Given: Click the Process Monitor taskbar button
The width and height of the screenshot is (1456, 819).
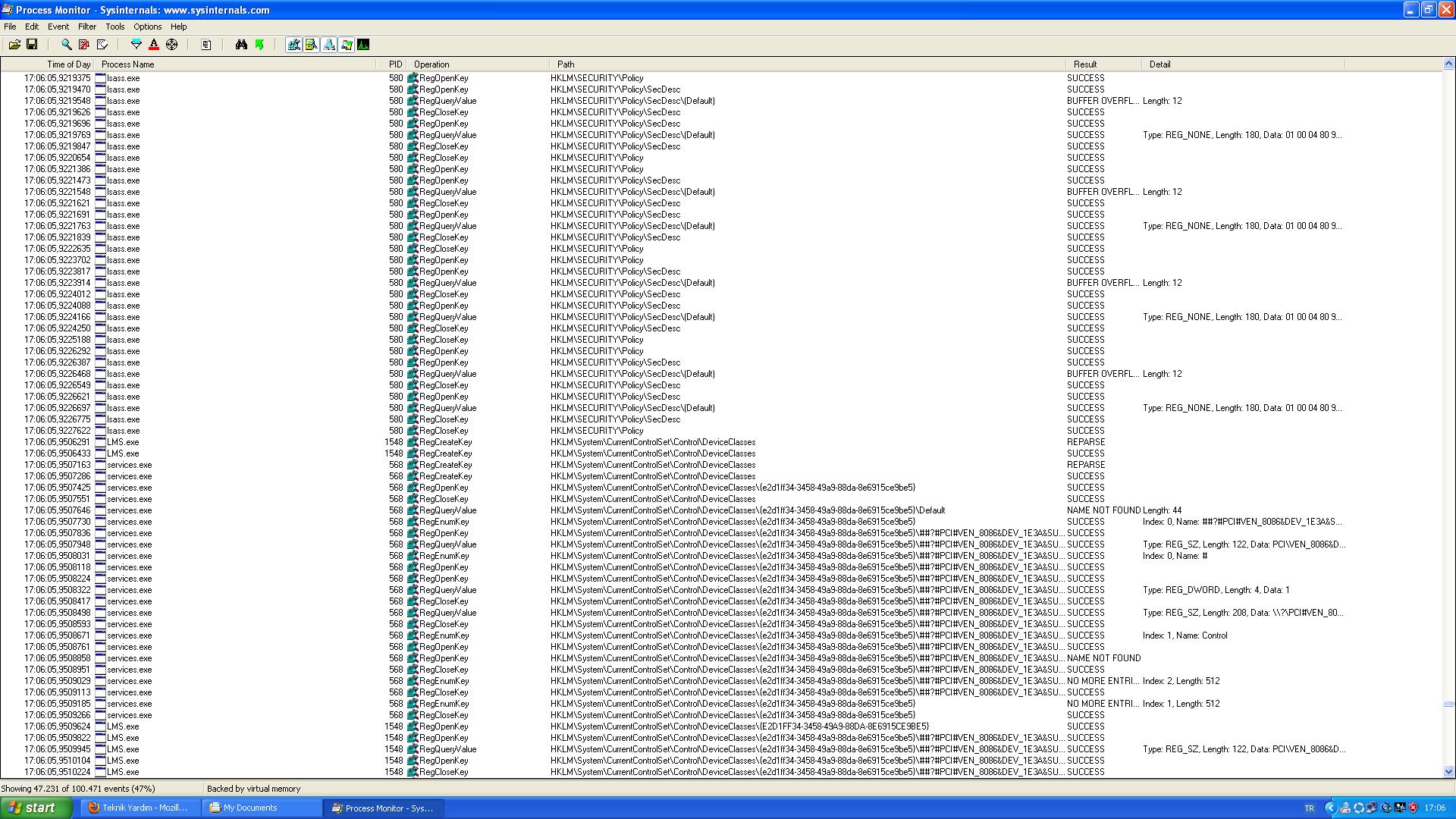Looking at the screenshot, I should pos(384,808).
